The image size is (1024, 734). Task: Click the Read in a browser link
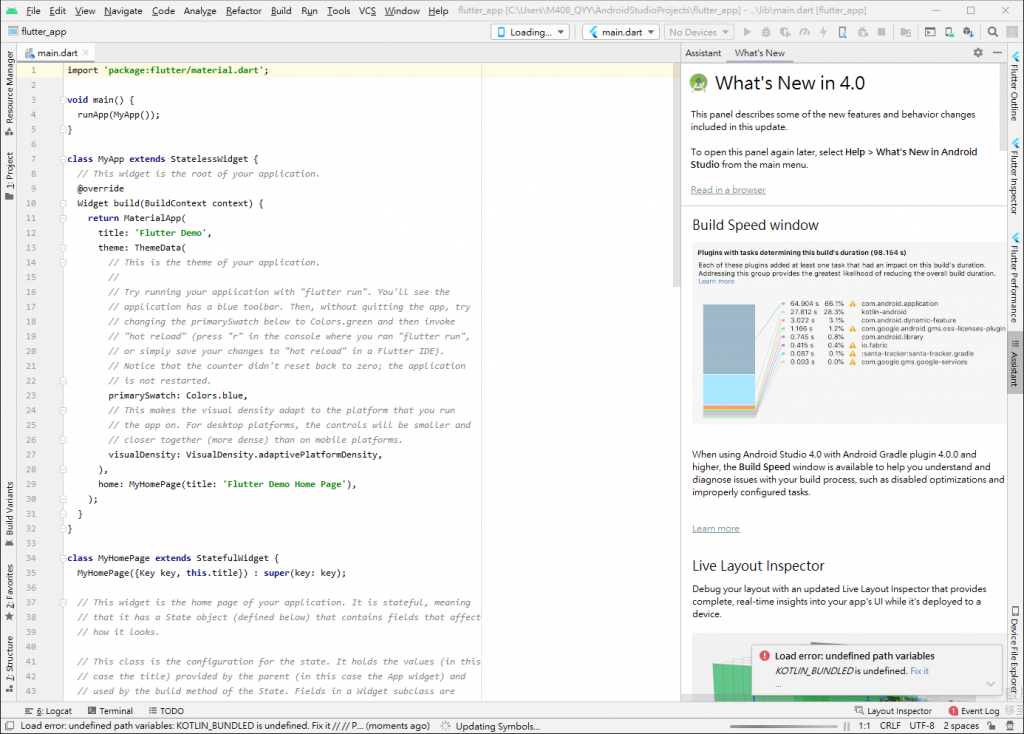[728, 190]
